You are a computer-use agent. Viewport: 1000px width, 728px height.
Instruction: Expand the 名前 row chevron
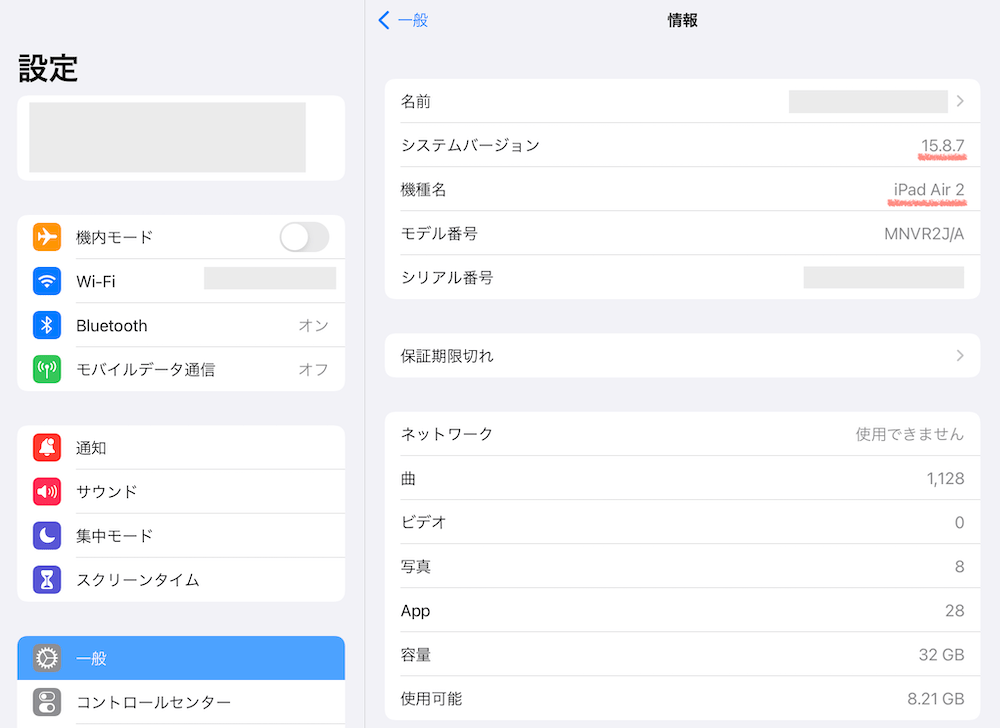[960, 101]
